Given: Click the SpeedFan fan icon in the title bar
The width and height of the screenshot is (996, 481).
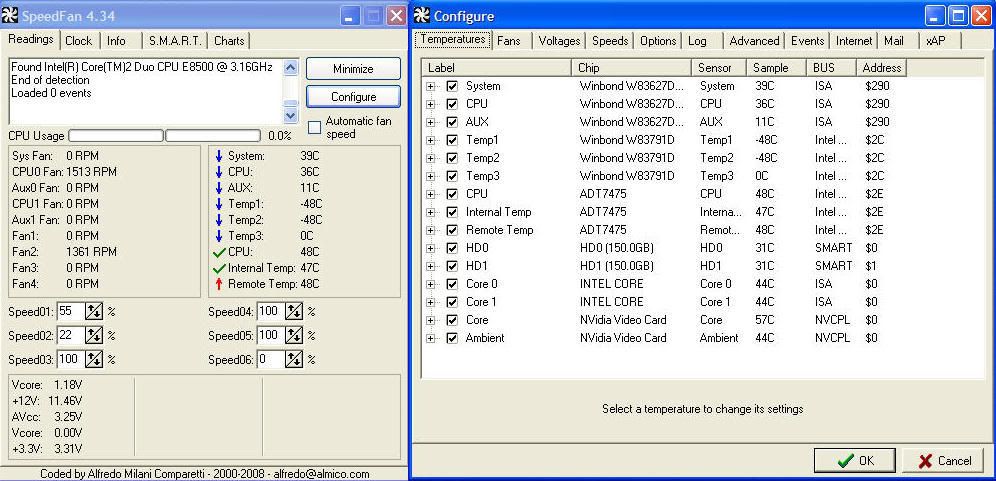Looking at the screenshot, I should click(x=10, y=16).
